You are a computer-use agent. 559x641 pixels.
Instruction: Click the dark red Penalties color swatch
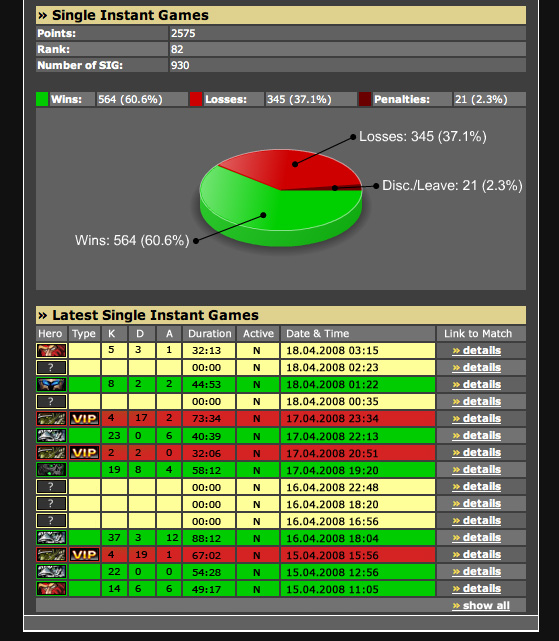click(x=365, y=99)
